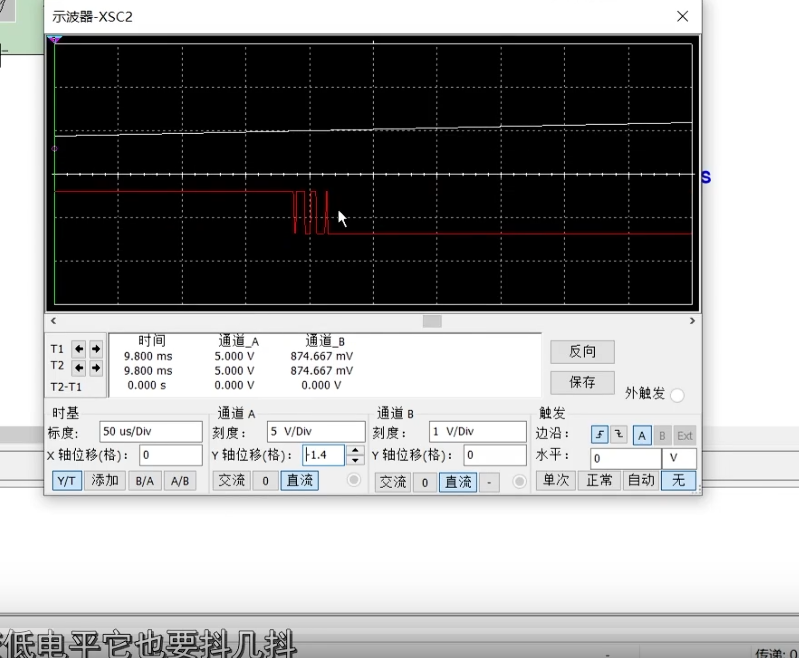
Task: Select the 外触发 external trigger radio
Action: coord(677,395)
